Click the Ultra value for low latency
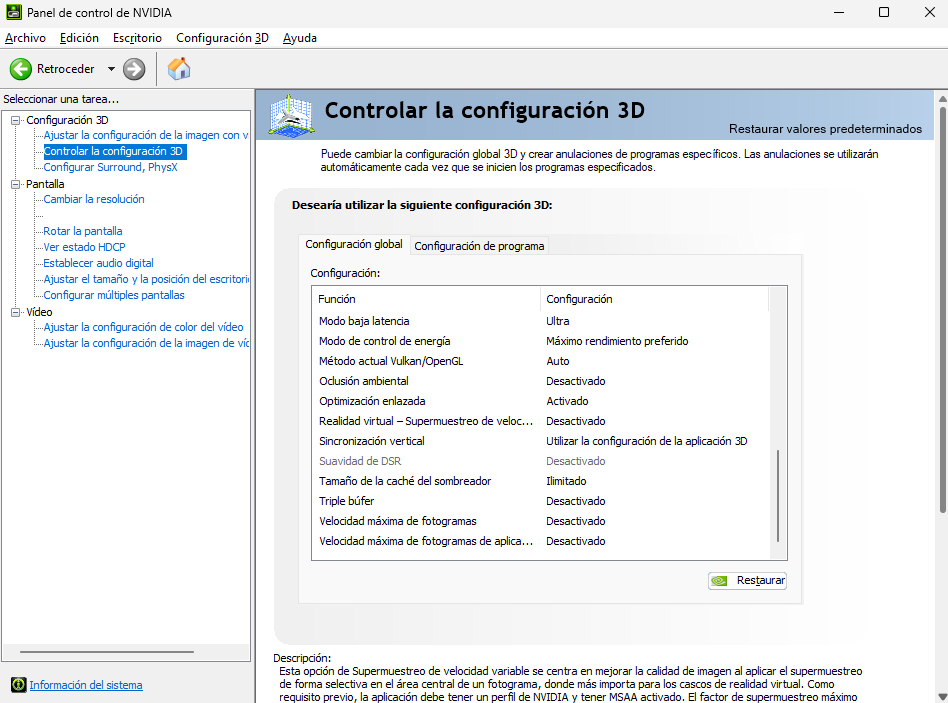Image resolution: width=948 pixels, height=703 pixels. (557, 321)
